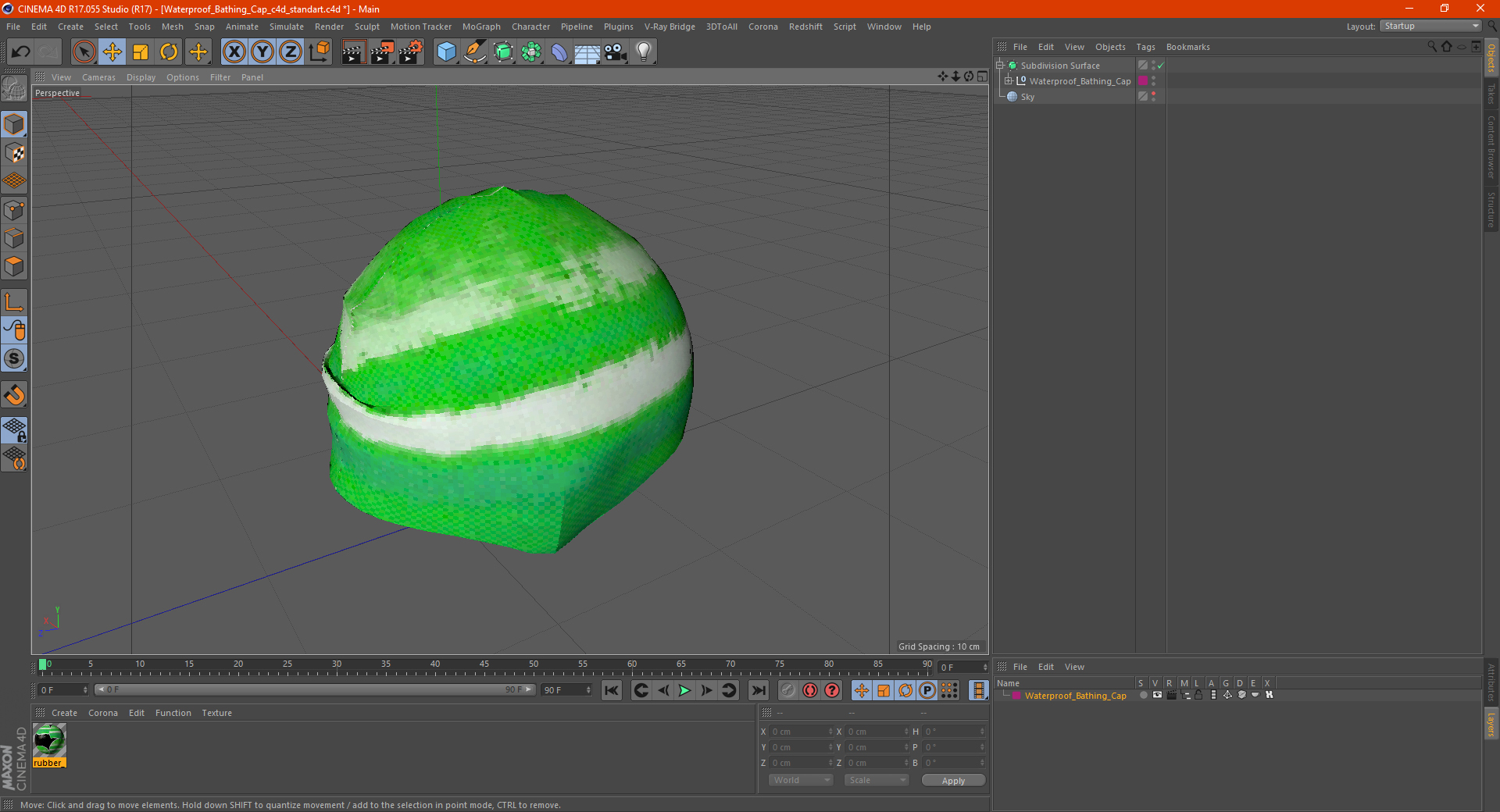Select the Live Selection tool
The height and width of the screenshot is (812, 1500).
point(84,52)
